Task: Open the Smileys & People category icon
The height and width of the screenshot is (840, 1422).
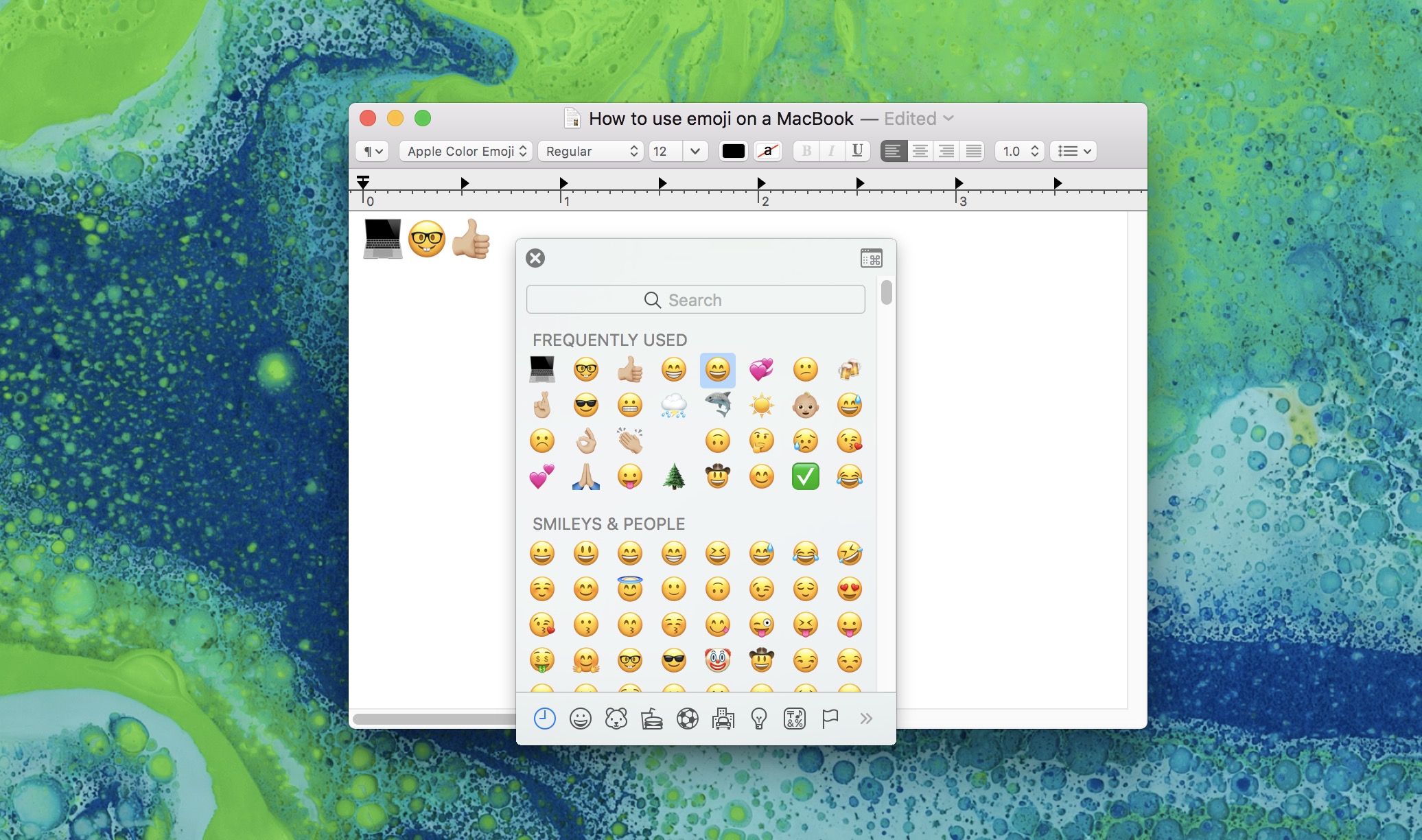Action: point(580,719)
